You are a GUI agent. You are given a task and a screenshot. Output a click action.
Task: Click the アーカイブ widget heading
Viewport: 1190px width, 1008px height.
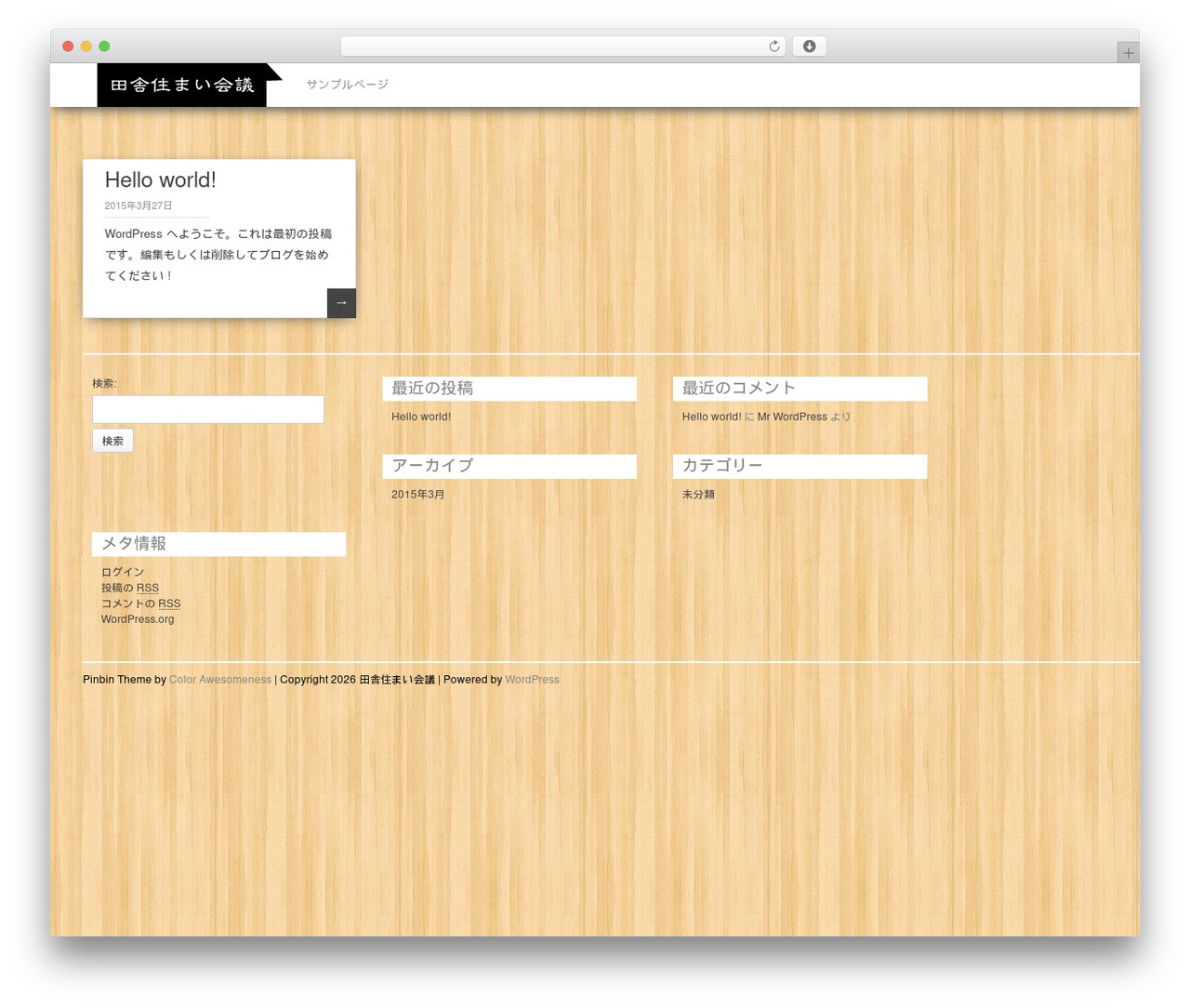click(509, 466)
